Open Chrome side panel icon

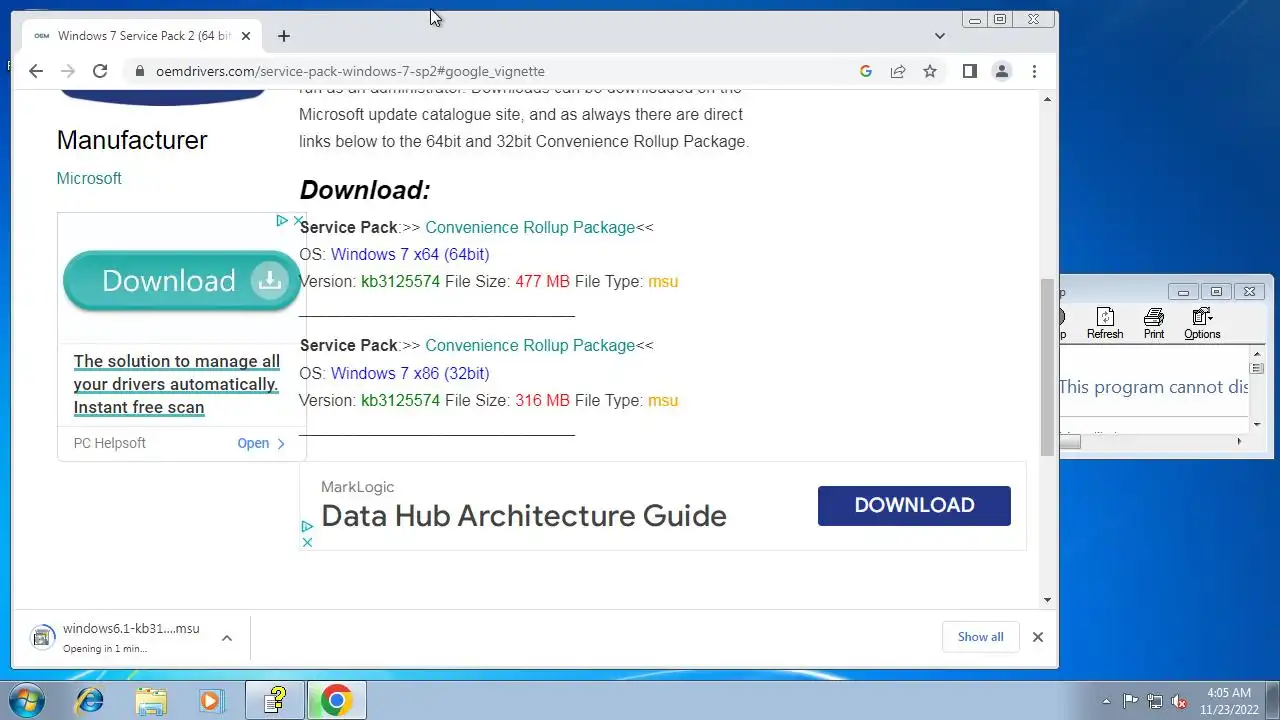[969, 71]
